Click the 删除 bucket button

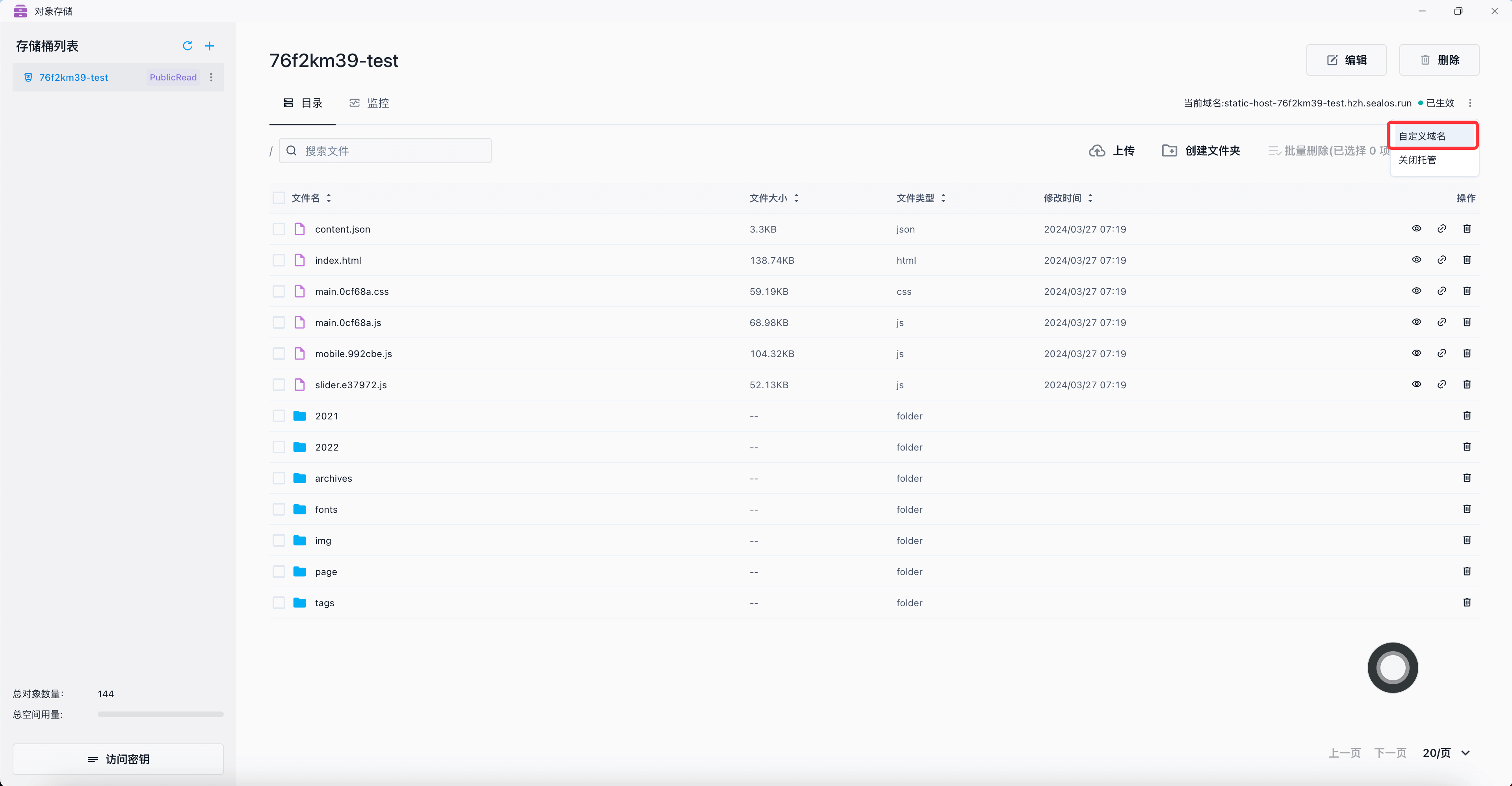coord(1439,60)
